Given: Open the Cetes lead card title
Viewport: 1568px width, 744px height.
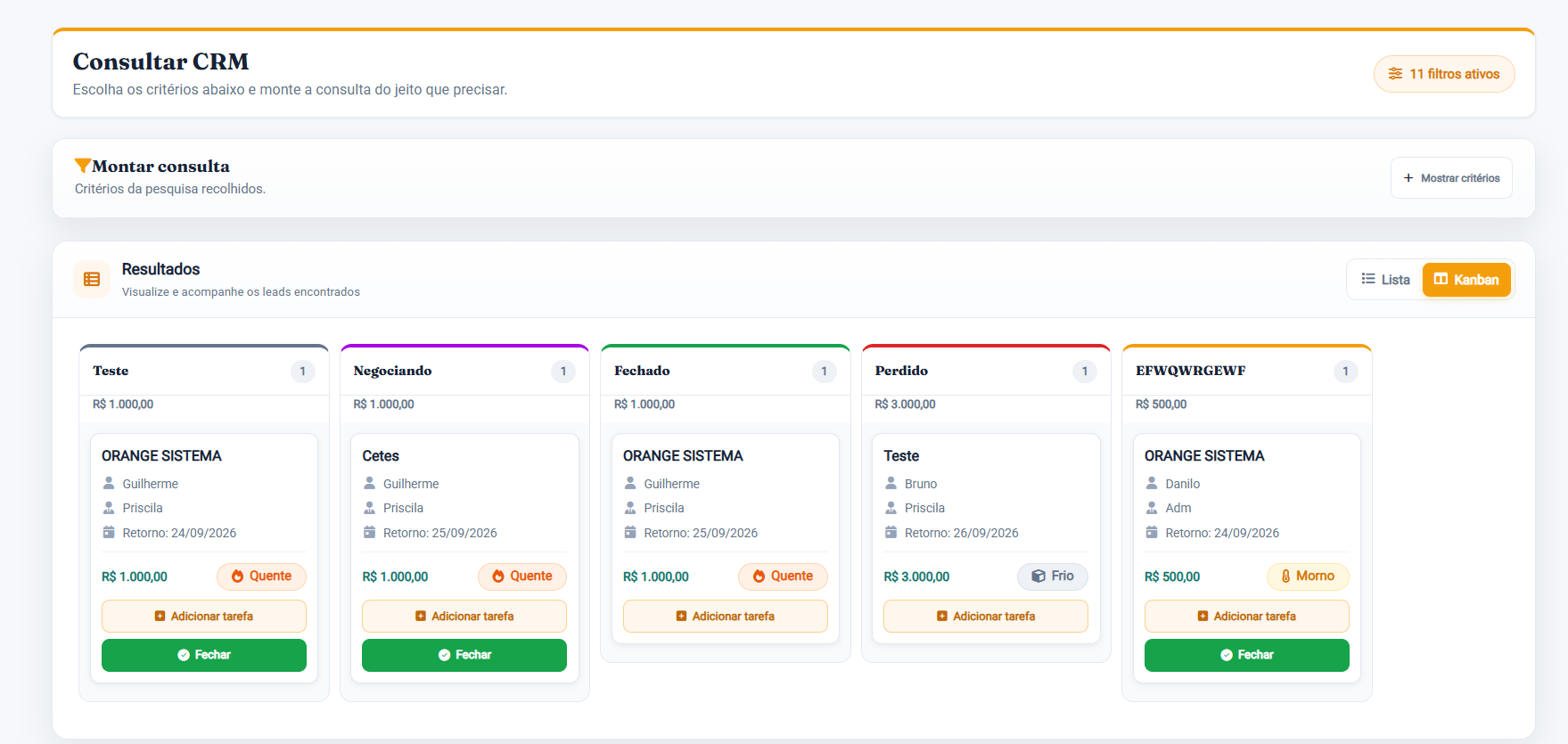Looking at the screenshot, I should coord(381,456).
